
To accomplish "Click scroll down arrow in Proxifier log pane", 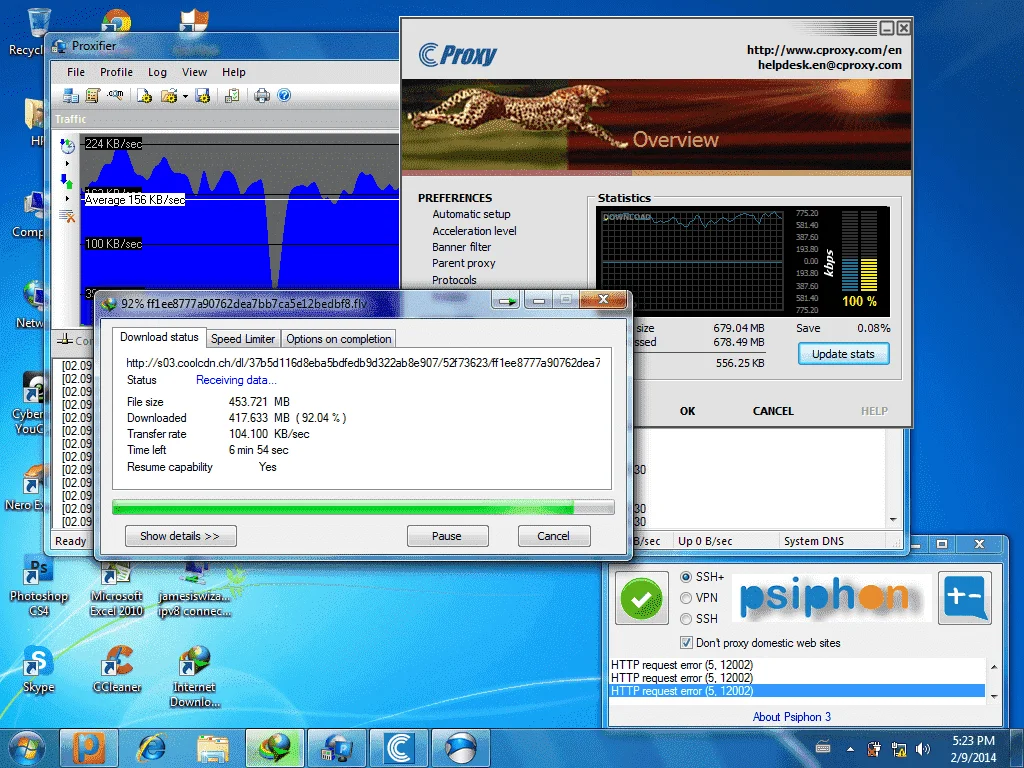I will [893, 520].
